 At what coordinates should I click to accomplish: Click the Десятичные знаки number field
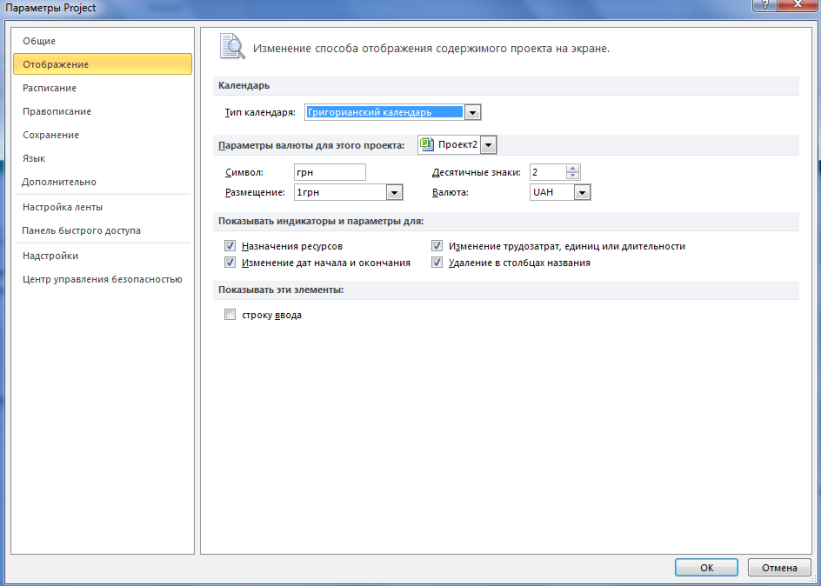click(x=548, y=172)
